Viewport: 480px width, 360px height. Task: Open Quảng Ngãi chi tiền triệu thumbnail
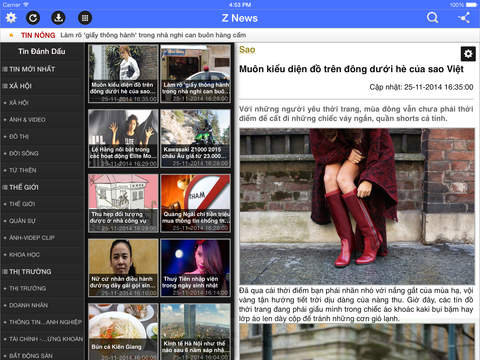(x=196, y=203)
